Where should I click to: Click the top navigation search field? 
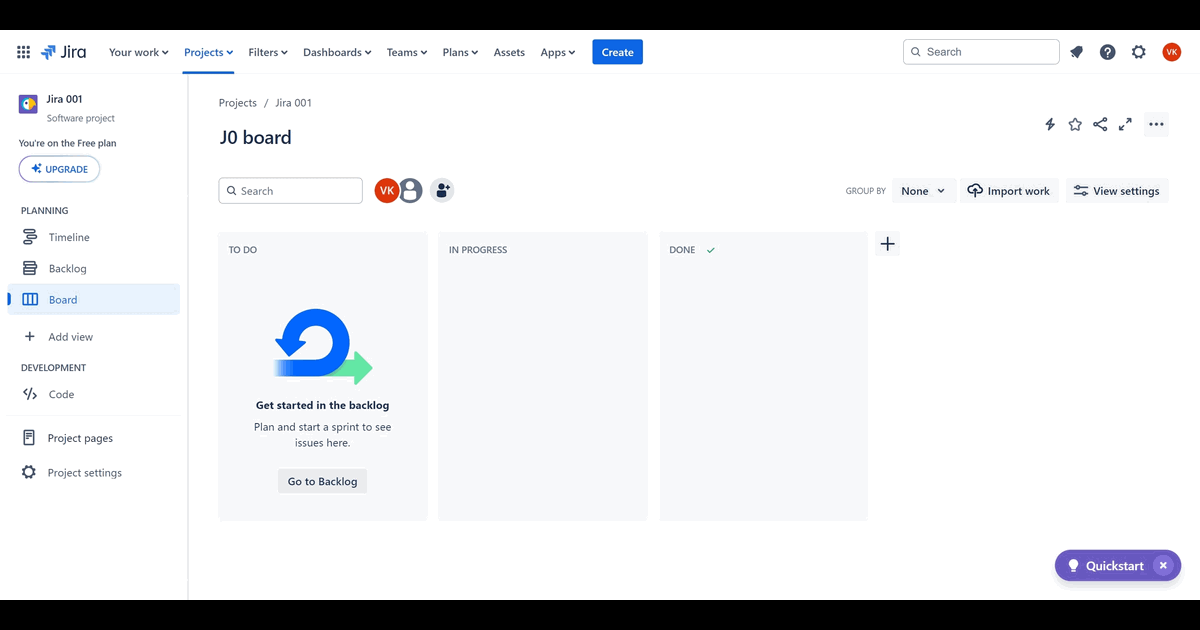pyautogui.click(x=981, y=52)
